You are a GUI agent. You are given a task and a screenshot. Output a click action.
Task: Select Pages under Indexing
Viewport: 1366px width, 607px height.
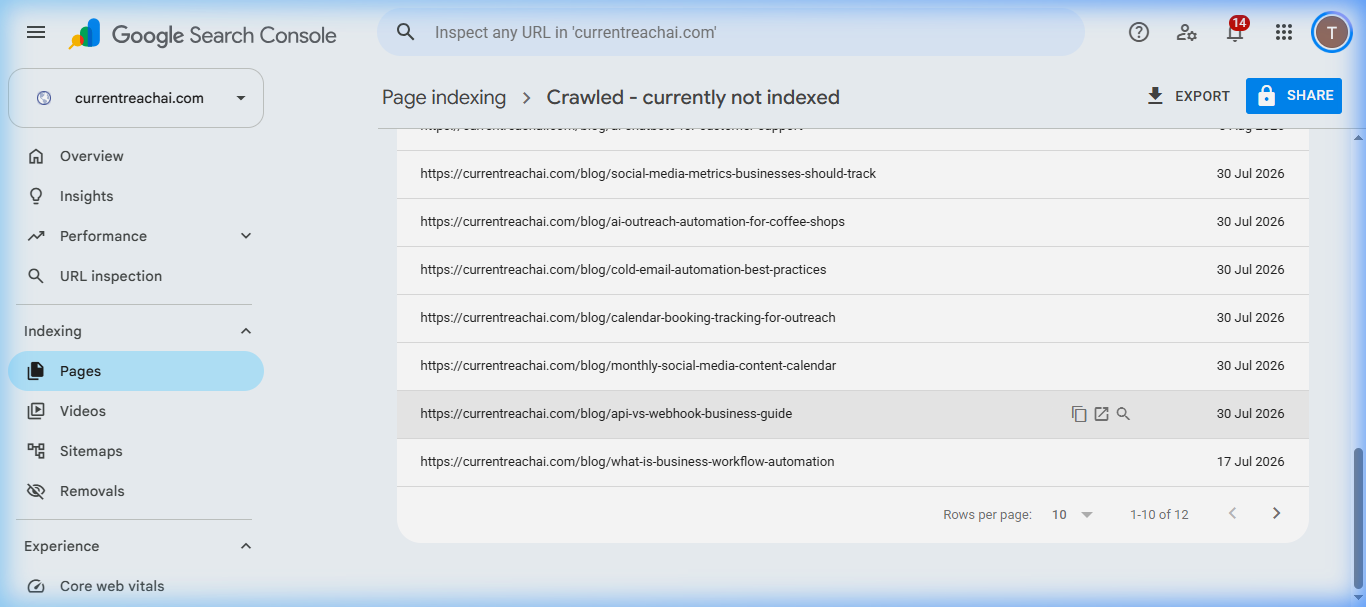tap(136, 371)
